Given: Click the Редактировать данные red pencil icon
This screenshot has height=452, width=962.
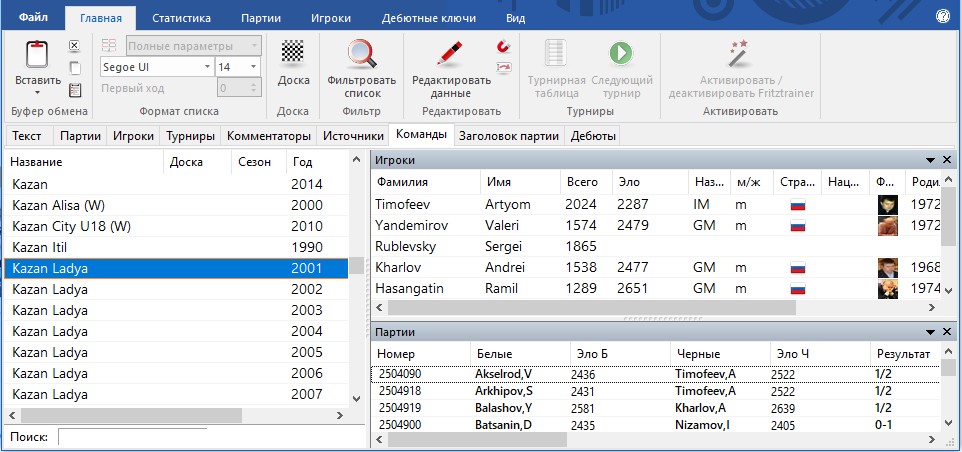Looking at the screenshot, I should [451, 54].
